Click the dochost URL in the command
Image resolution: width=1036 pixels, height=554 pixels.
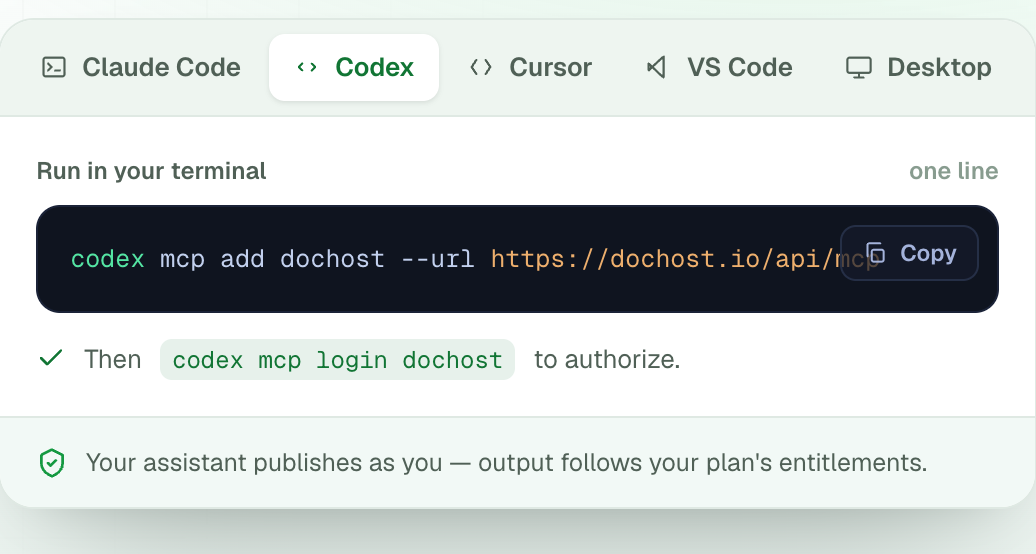pos(684,259)
